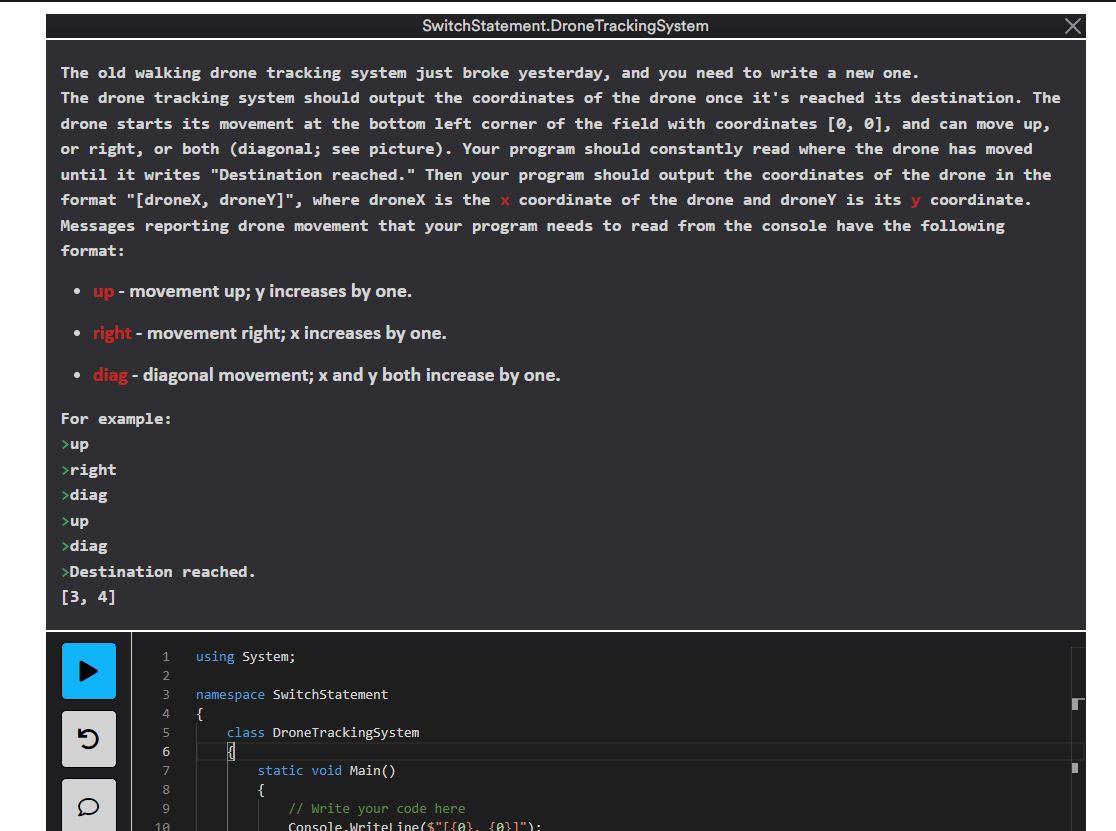Click the Reset button below the Run button

point(89,739)
